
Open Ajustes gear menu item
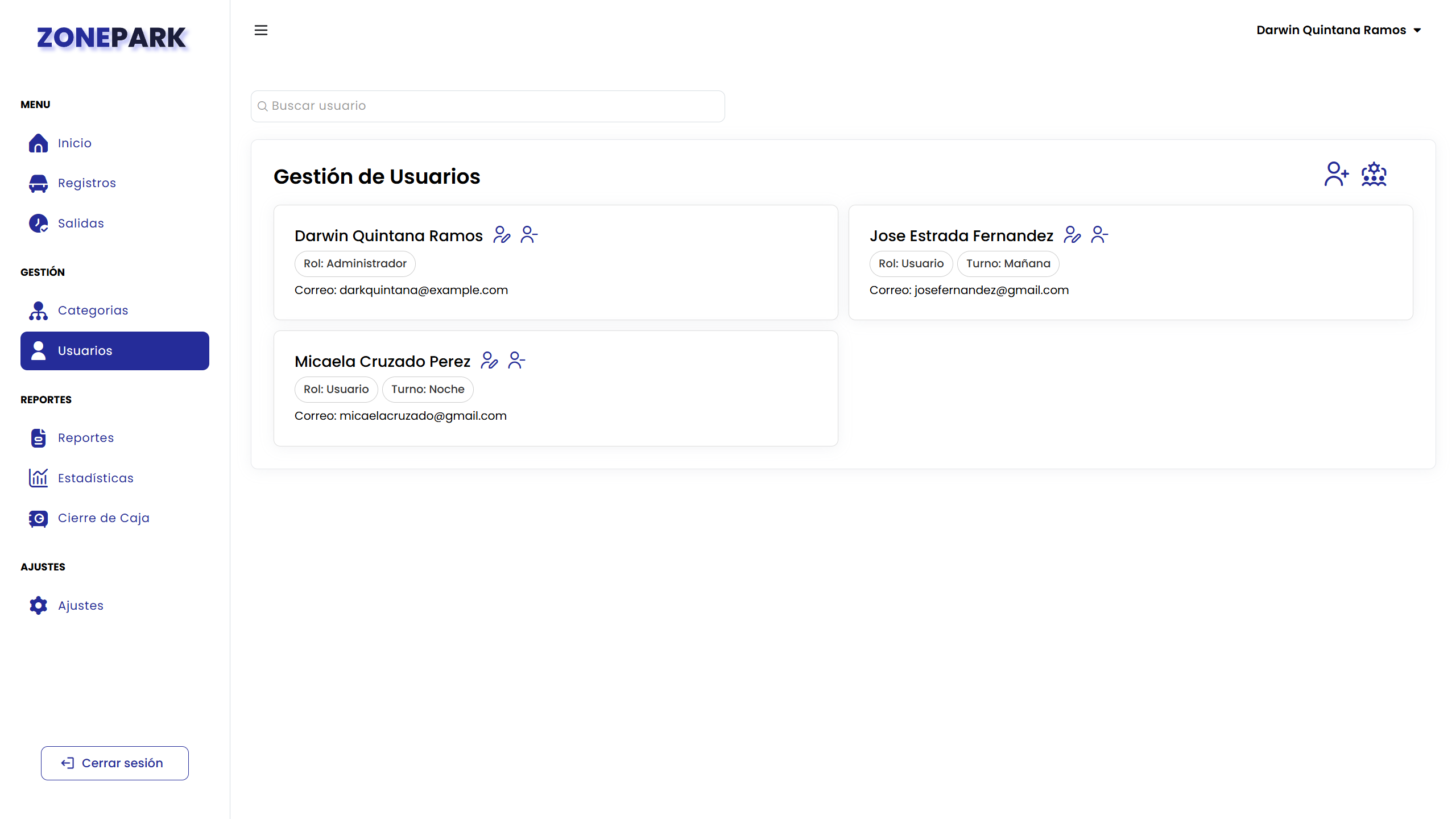(81, 606)
